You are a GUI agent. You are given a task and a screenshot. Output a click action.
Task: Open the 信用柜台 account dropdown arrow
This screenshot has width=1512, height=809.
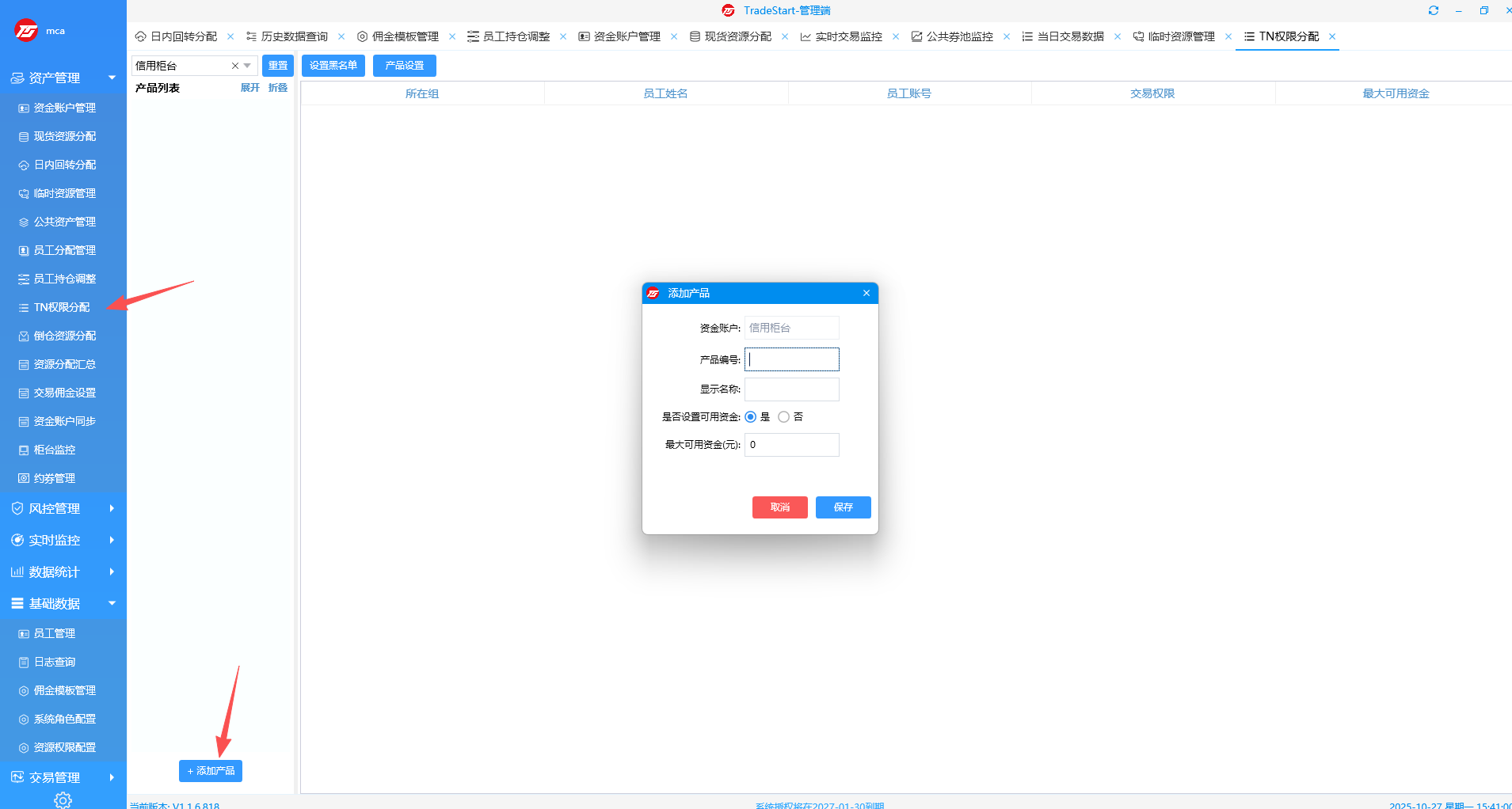(248, 66)
